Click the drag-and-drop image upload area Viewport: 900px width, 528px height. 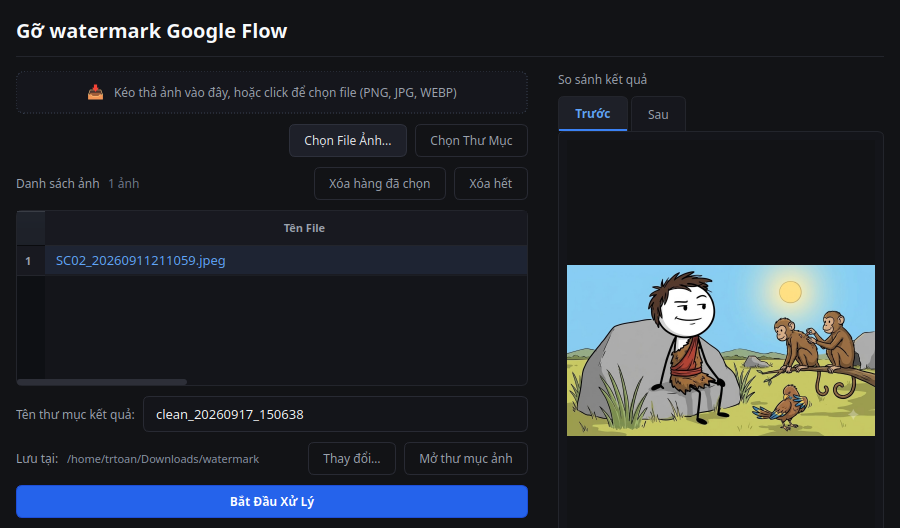click(271, 92)
